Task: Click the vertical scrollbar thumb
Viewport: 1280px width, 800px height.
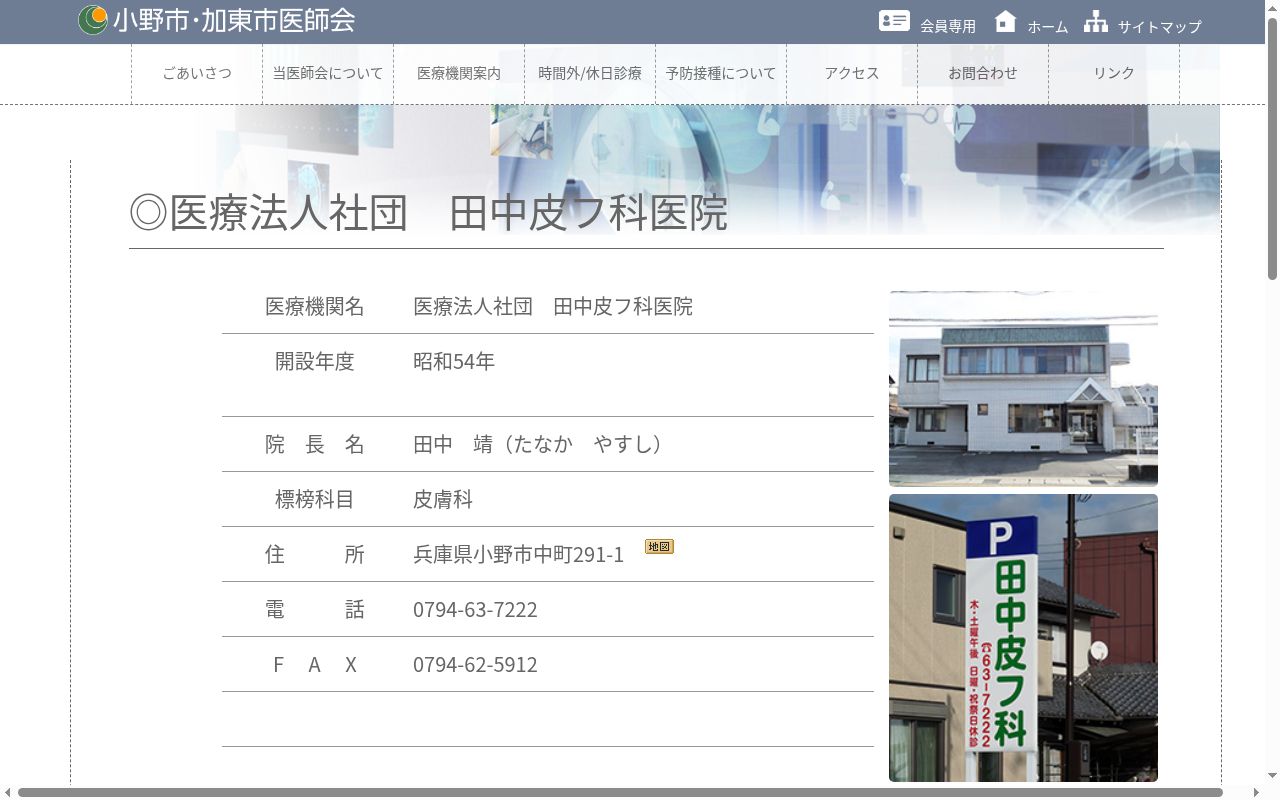Action: tap(1272, 147)
